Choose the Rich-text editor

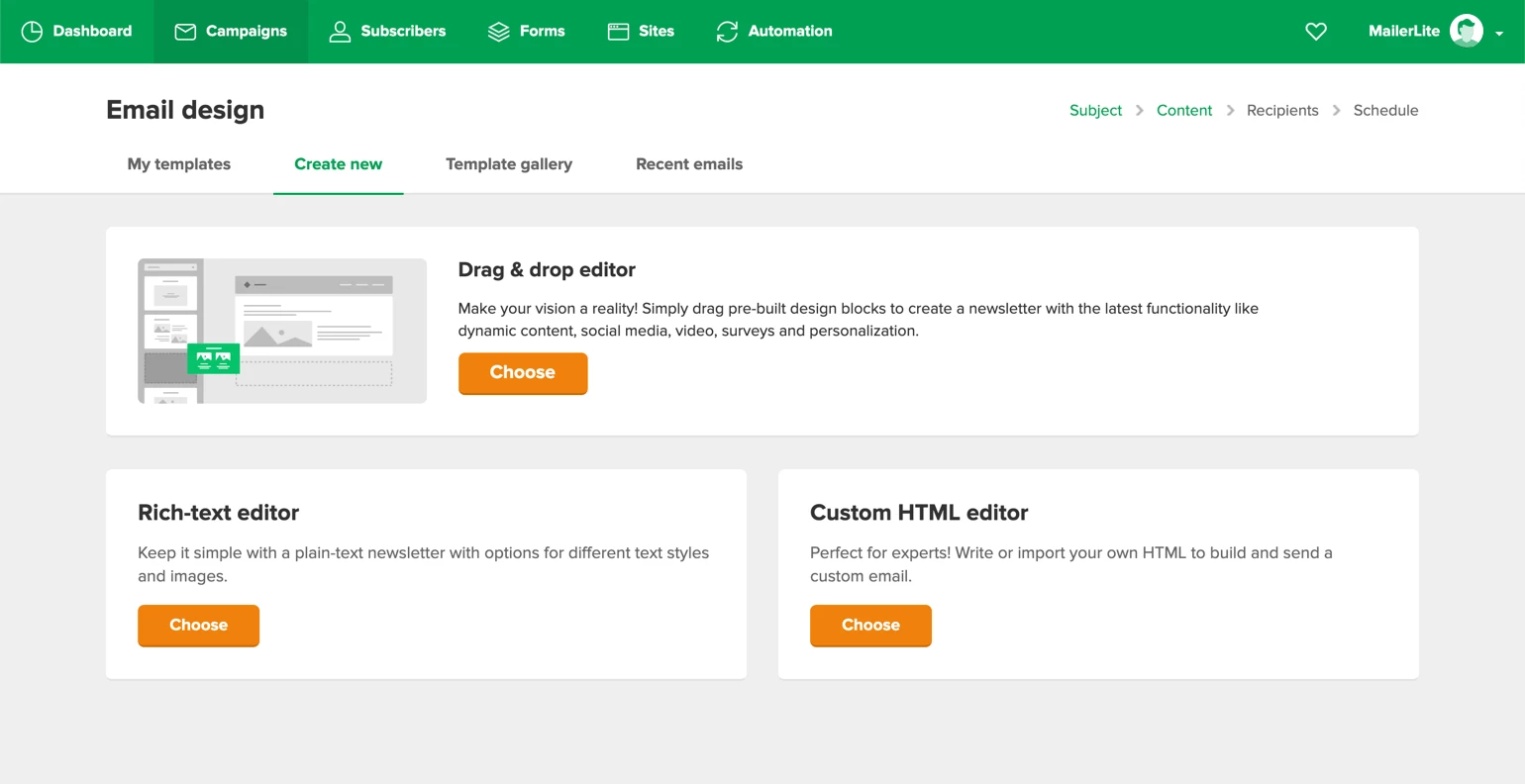198,626
